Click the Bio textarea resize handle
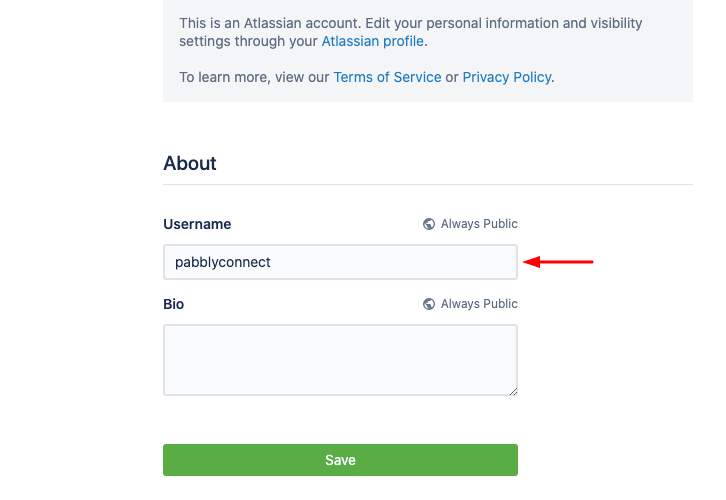 coord(513,391)
